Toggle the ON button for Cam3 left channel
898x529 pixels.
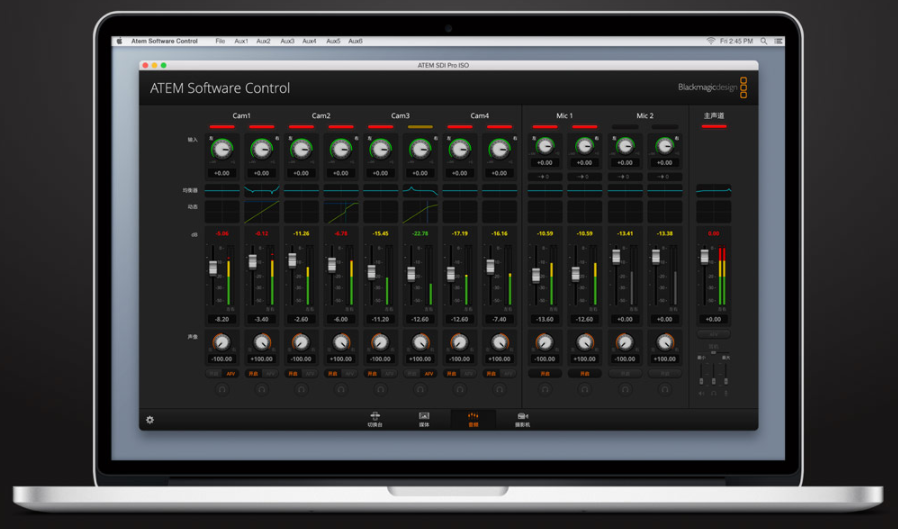click(x=372, y=374)
